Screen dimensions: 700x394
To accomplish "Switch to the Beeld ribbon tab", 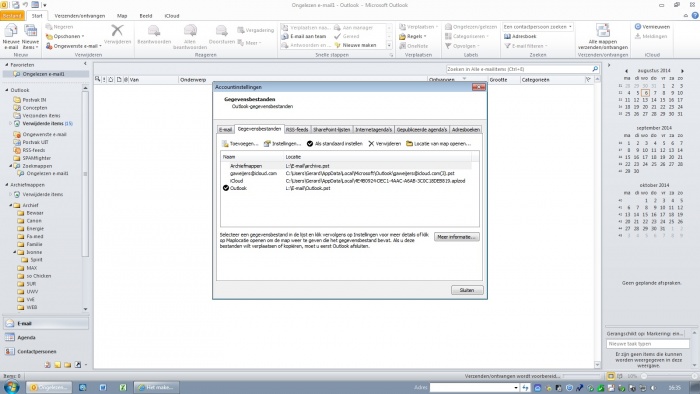I will coord(146,16).
